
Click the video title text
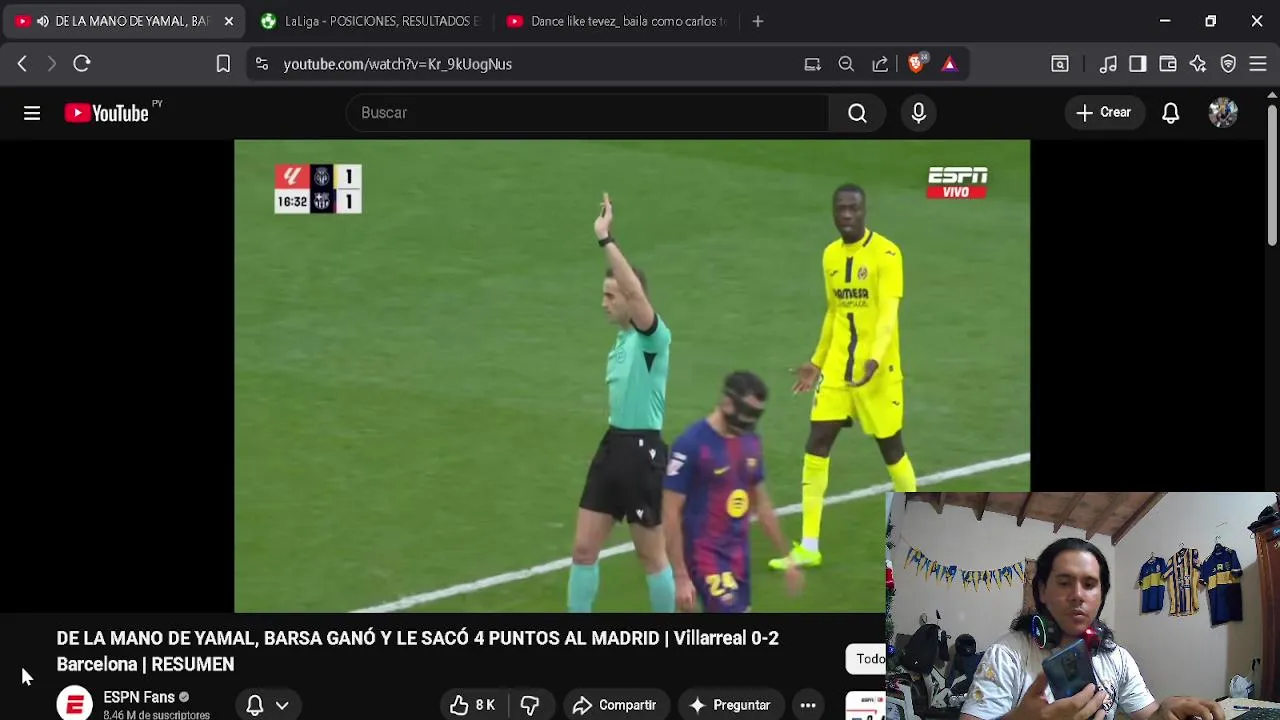click(417, 651)
